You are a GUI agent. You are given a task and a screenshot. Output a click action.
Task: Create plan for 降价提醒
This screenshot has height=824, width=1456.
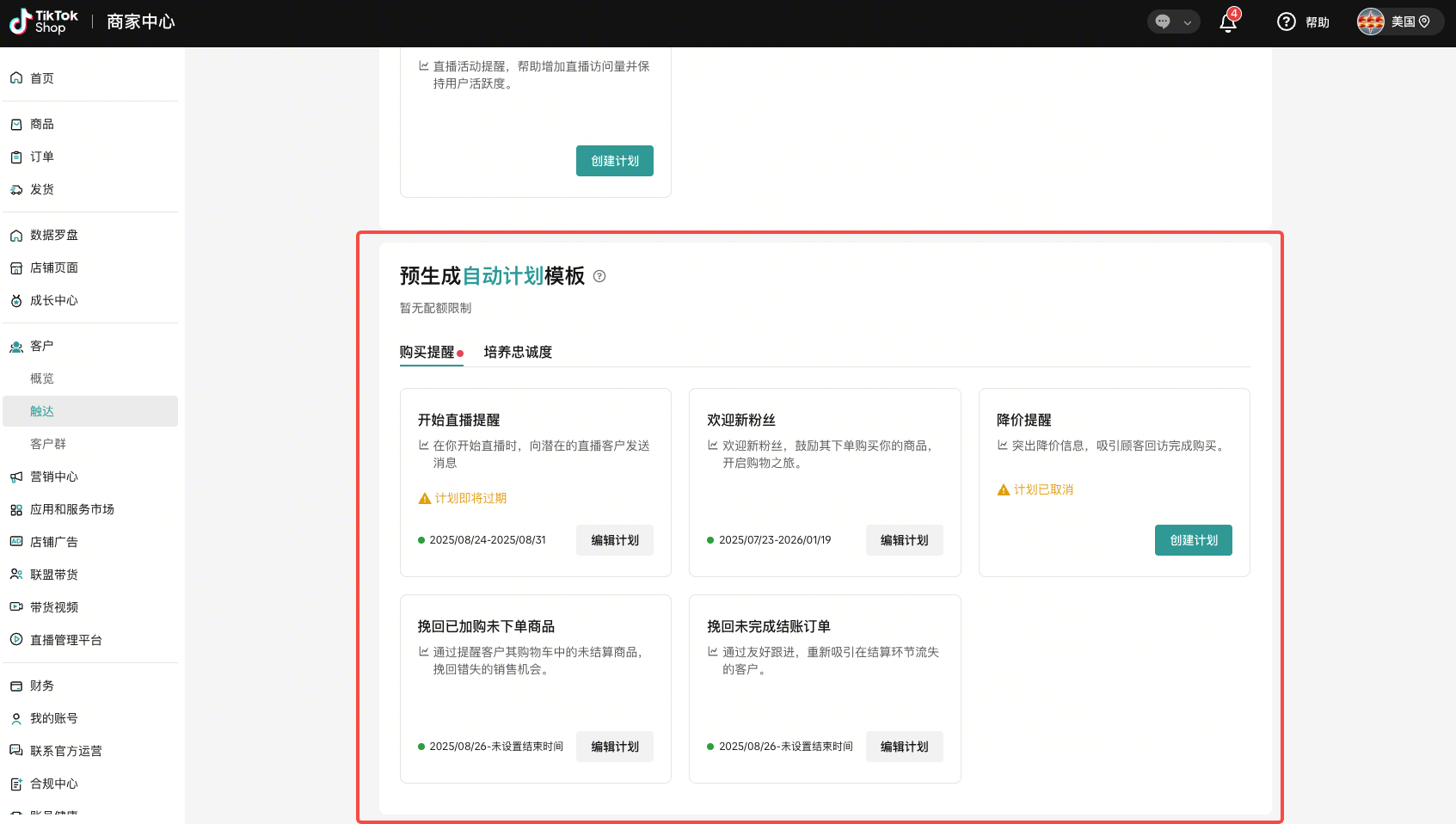[x=1193, y=540]
